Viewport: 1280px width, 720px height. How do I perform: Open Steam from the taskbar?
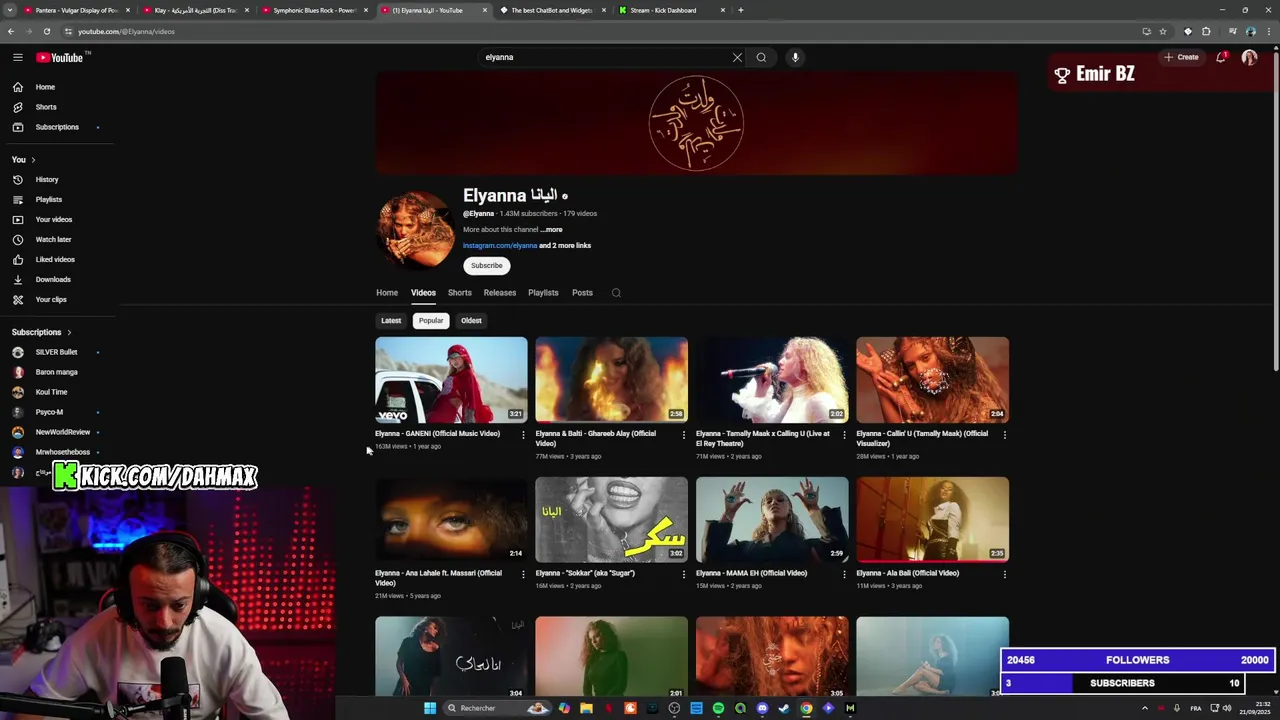(x=784, y=708)
